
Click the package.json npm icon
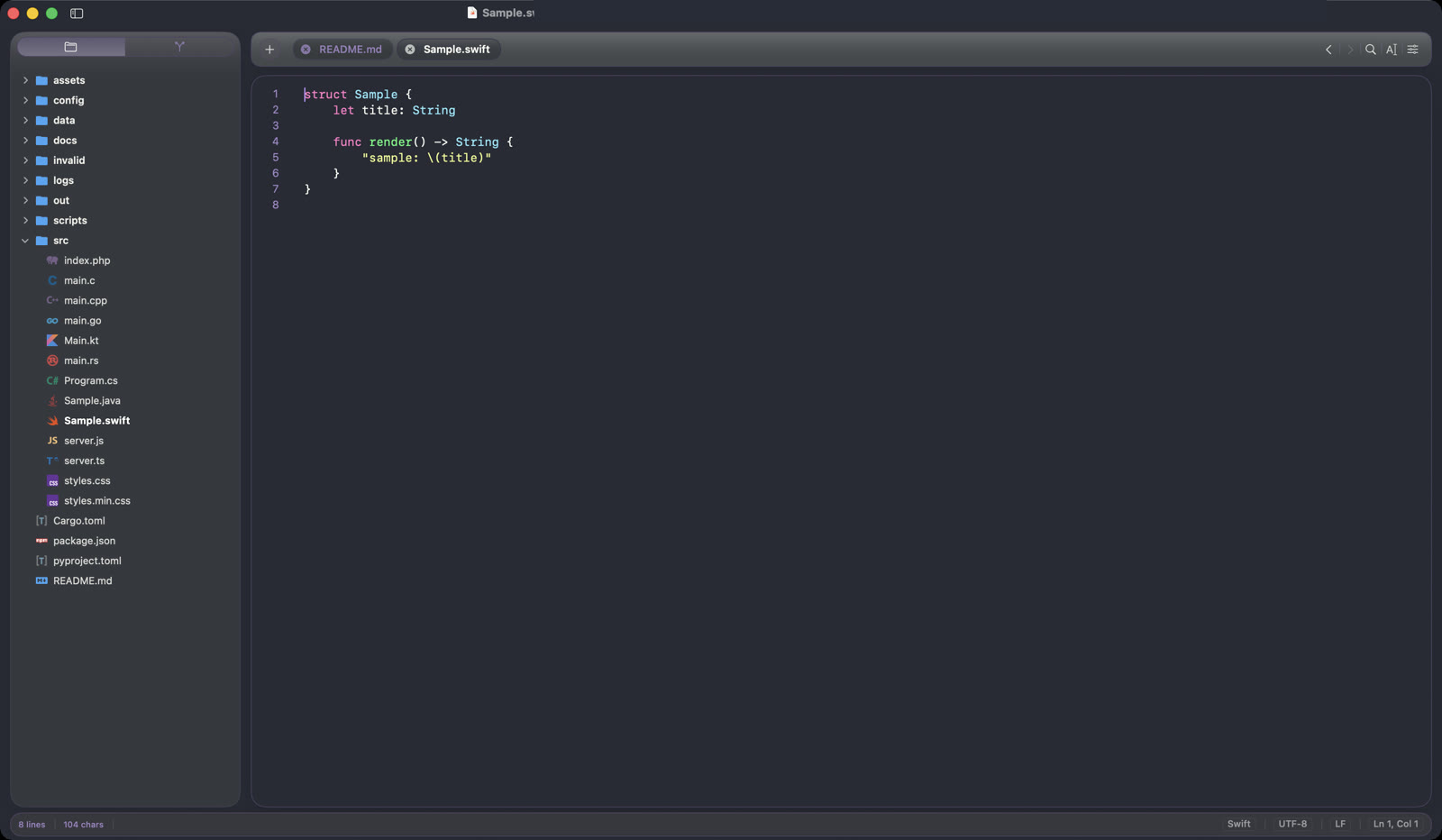(41, 541)
